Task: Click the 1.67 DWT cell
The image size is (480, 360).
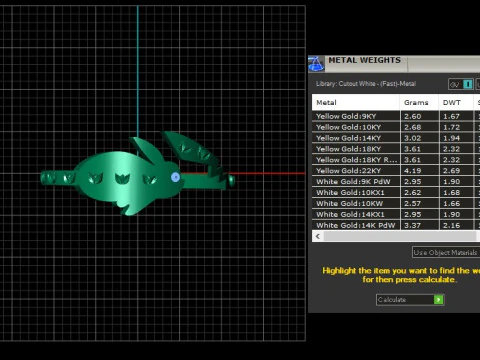Action: (456, 116)
